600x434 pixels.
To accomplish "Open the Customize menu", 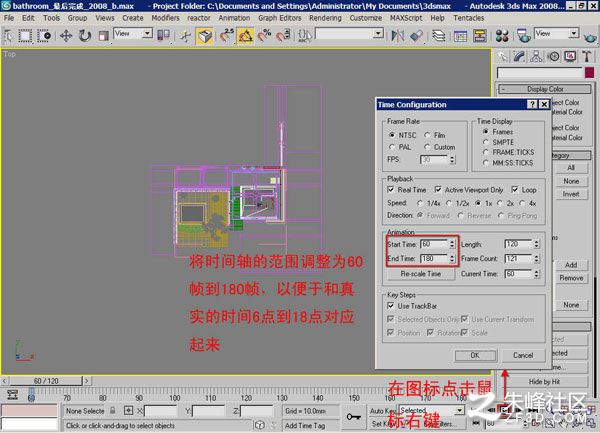I will (366, 18).
